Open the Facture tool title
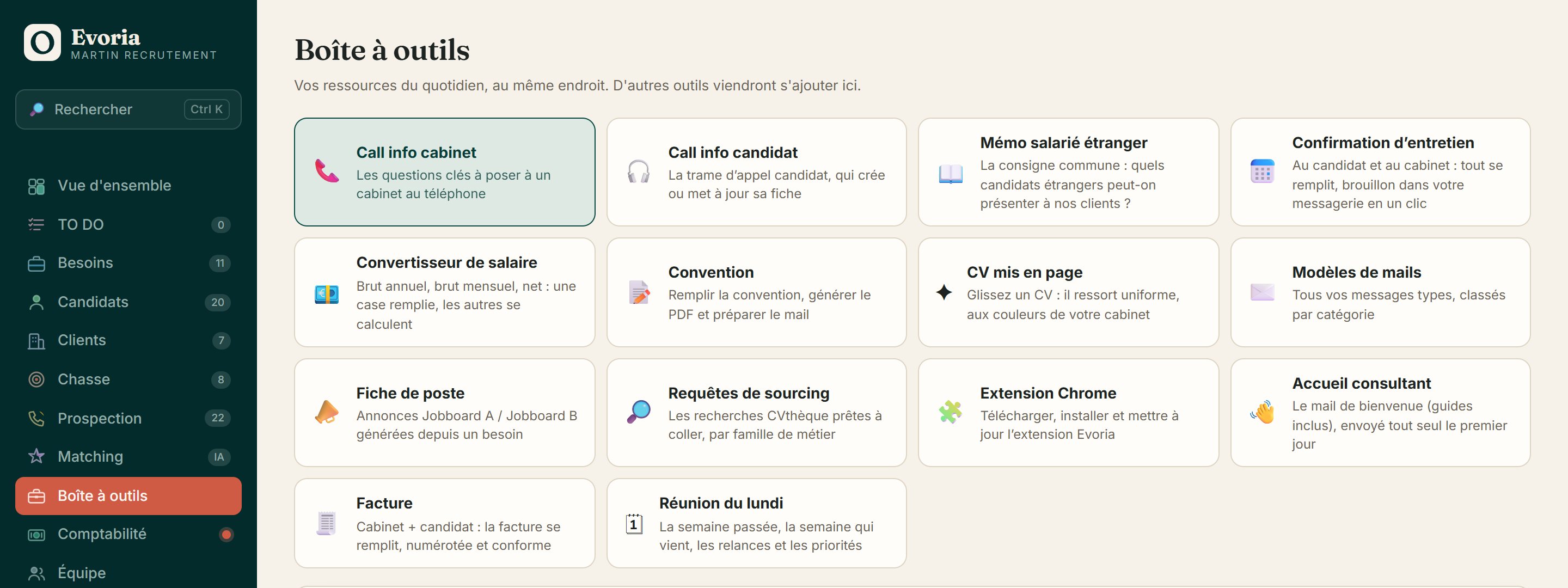 (x=384, y=503)
